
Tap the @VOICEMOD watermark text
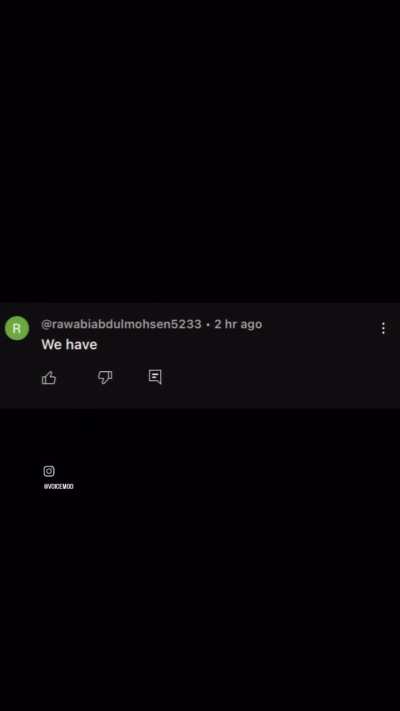(x=59, y=487)
